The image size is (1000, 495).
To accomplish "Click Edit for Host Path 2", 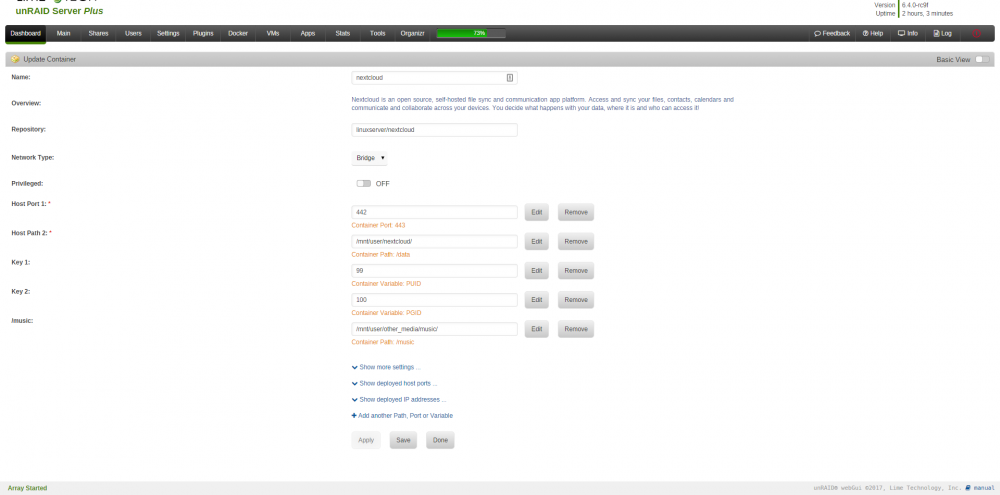I will click(536, 242).
